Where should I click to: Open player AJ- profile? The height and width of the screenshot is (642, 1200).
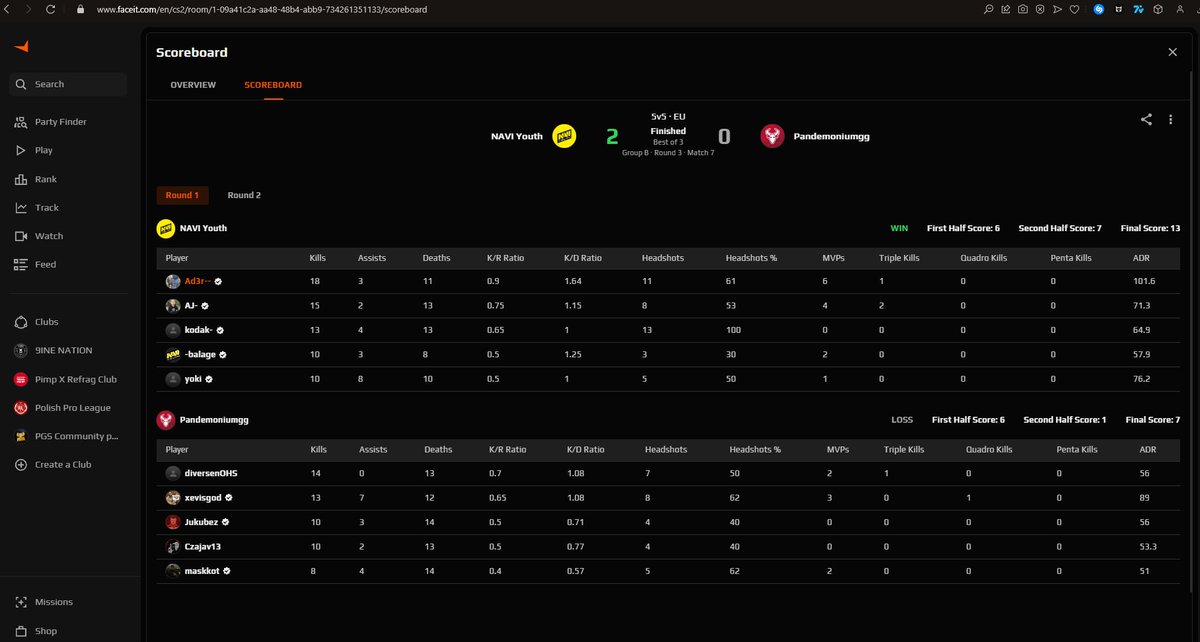point(192,306)
